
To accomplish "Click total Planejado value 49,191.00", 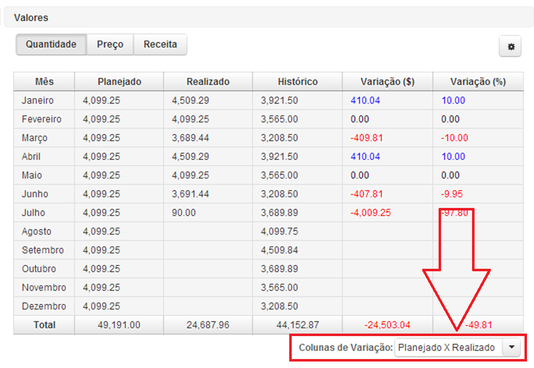I will click(119, 325).
